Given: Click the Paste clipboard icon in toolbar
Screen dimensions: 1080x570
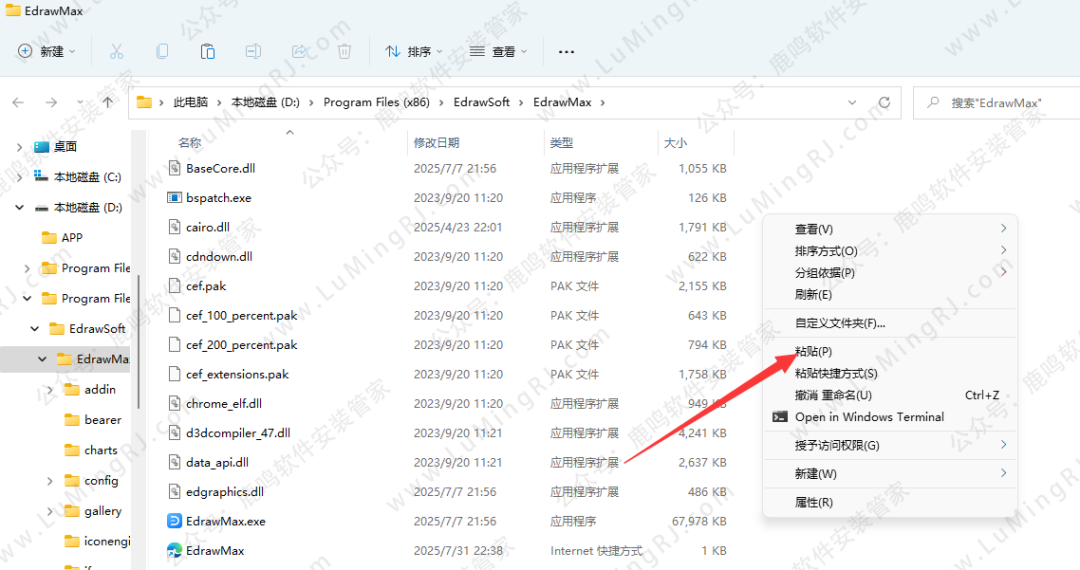Looking at the screenshot, I should [x=208, y=51].
